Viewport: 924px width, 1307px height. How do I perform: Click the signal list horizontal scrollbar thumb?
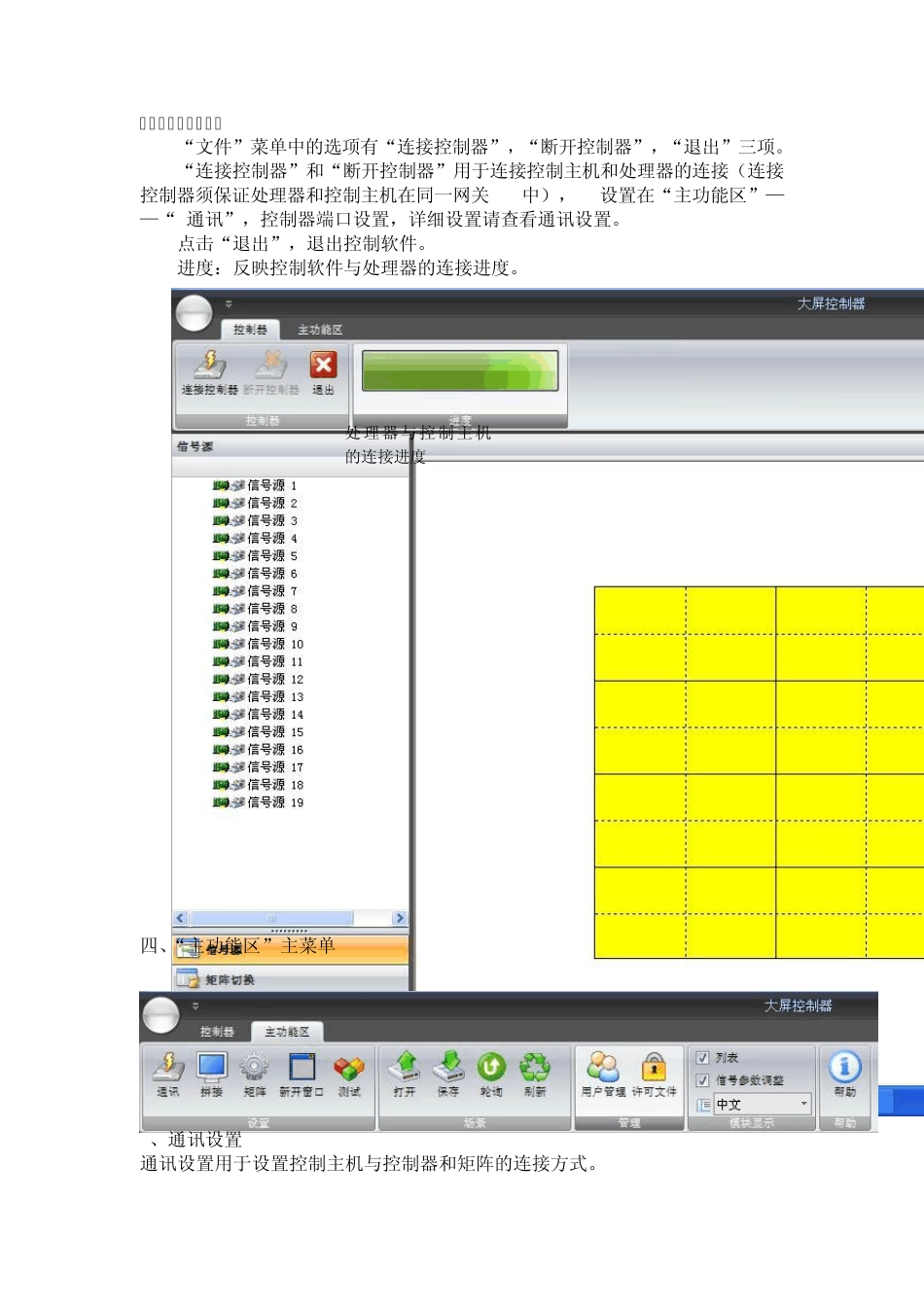click(x=271, y=918)
